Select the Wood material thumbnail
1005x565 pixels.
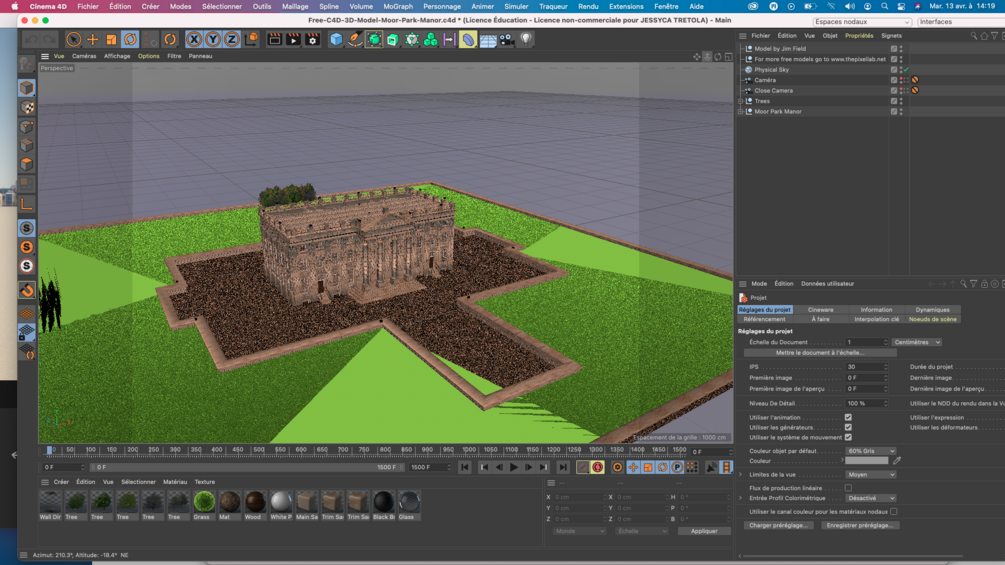coord(255,502)
